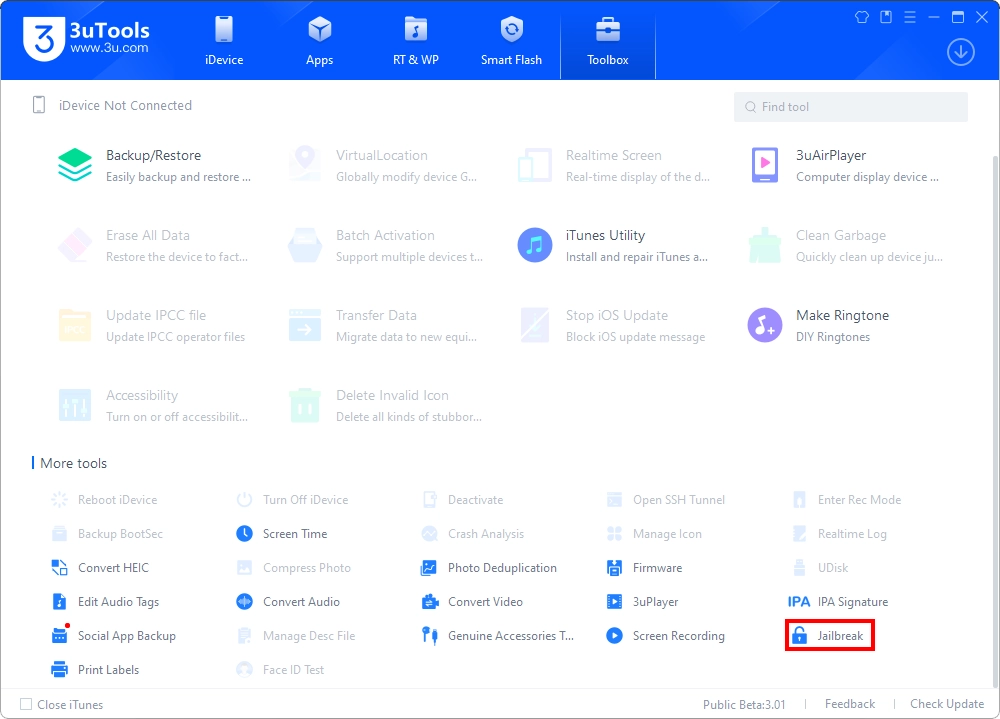Open the Photo Deduplication icon
This screenshot has width=1000, height=719.
429,567
